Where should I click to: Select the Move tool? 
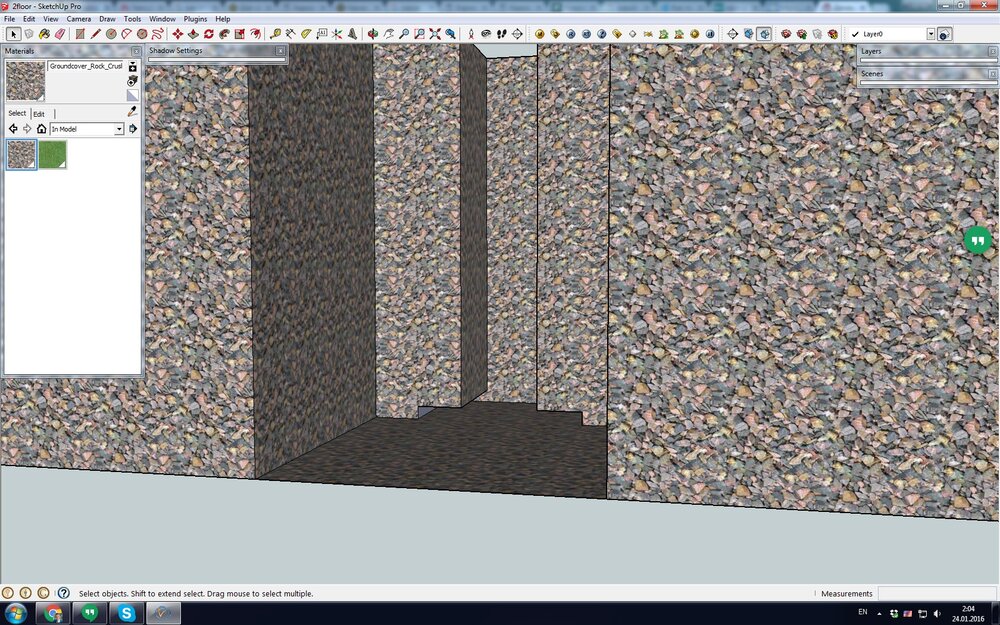click(177, 34)
